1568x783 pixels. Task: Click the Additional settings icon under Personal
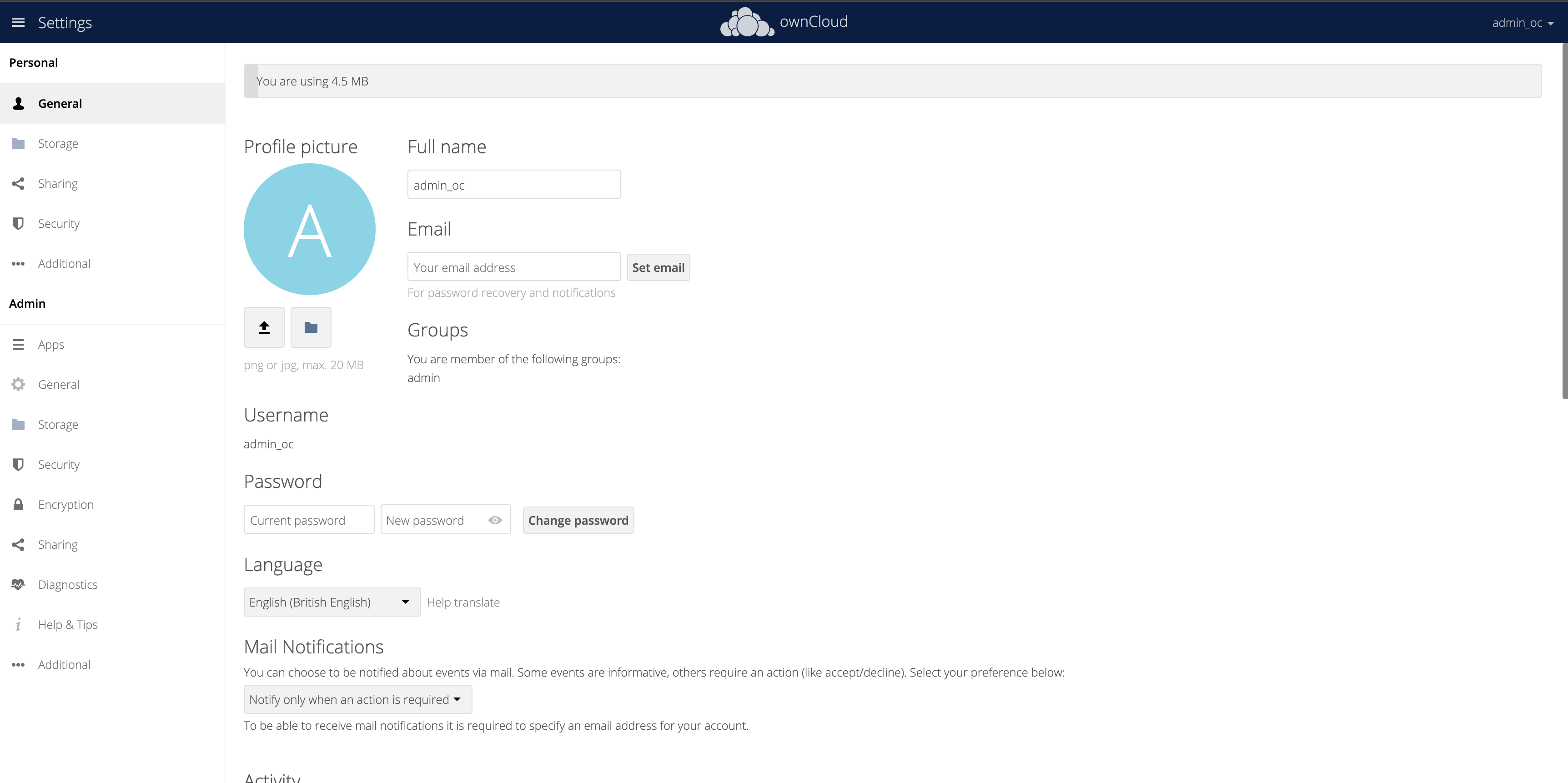[x=18, y=263]
